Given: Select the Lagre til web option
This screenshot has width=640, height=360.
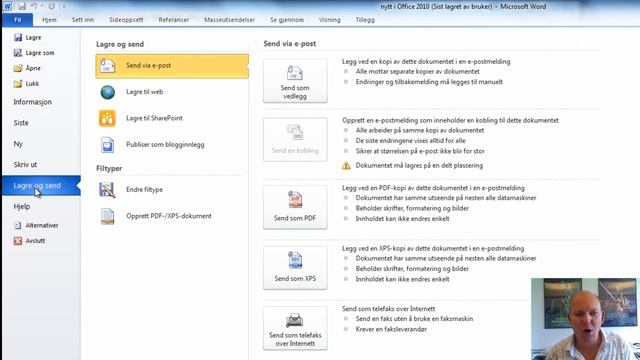Looking at the screenshot, I should (144, 92).
